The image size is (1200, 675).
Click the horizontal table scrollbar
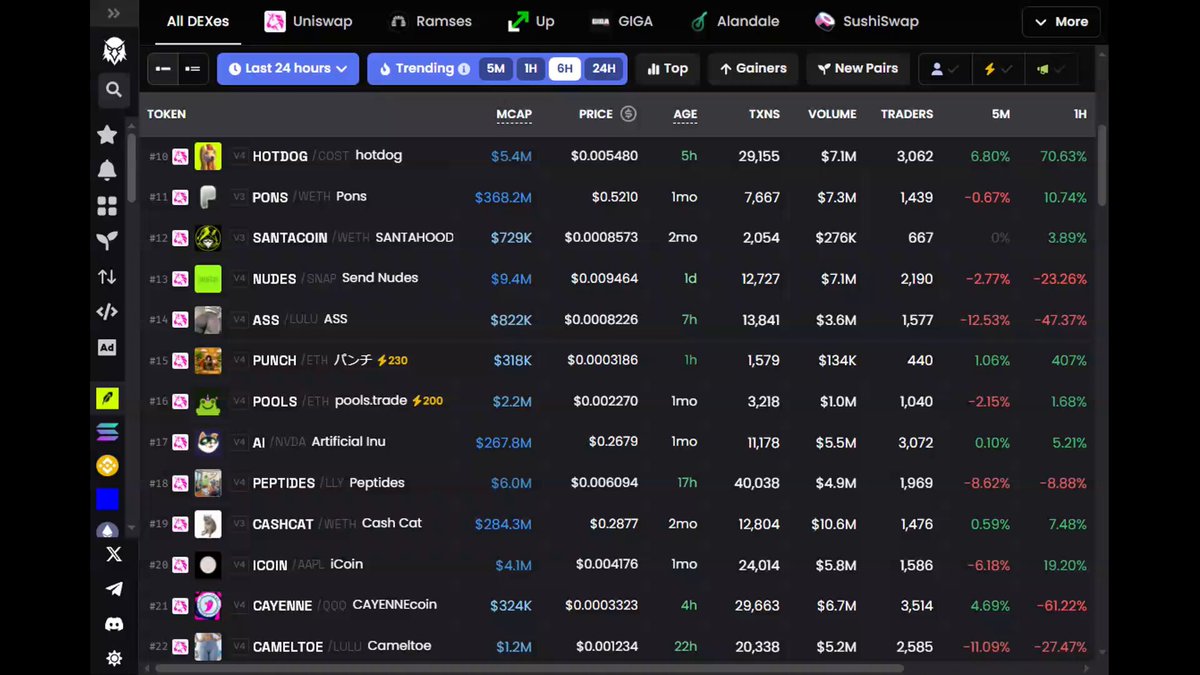coord(527,668)
